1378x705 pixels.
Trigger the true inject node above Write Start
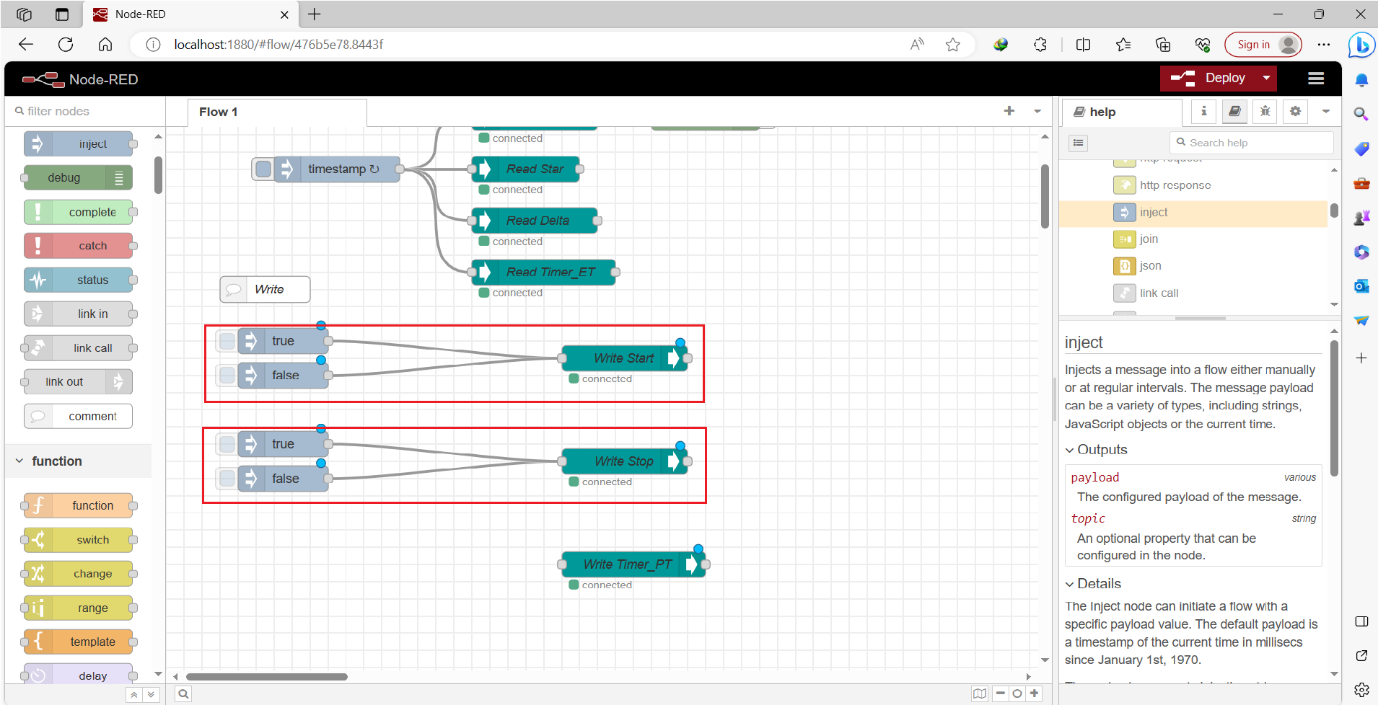pyautogui.click(x=225, y=340)
